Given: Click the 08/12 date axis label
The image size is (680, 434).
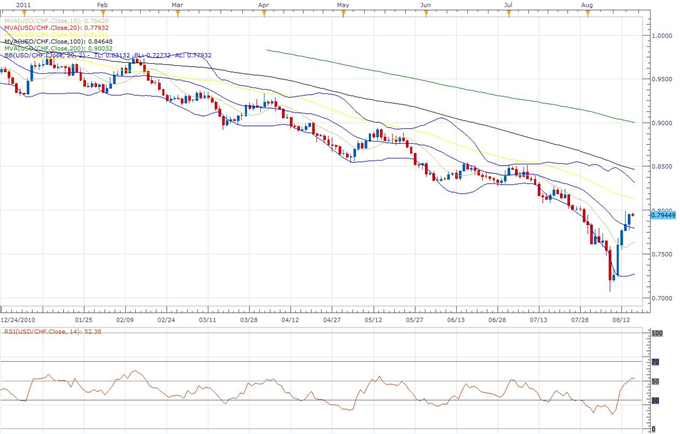Looking at the screenshot, I should click(x=621, y=320).
